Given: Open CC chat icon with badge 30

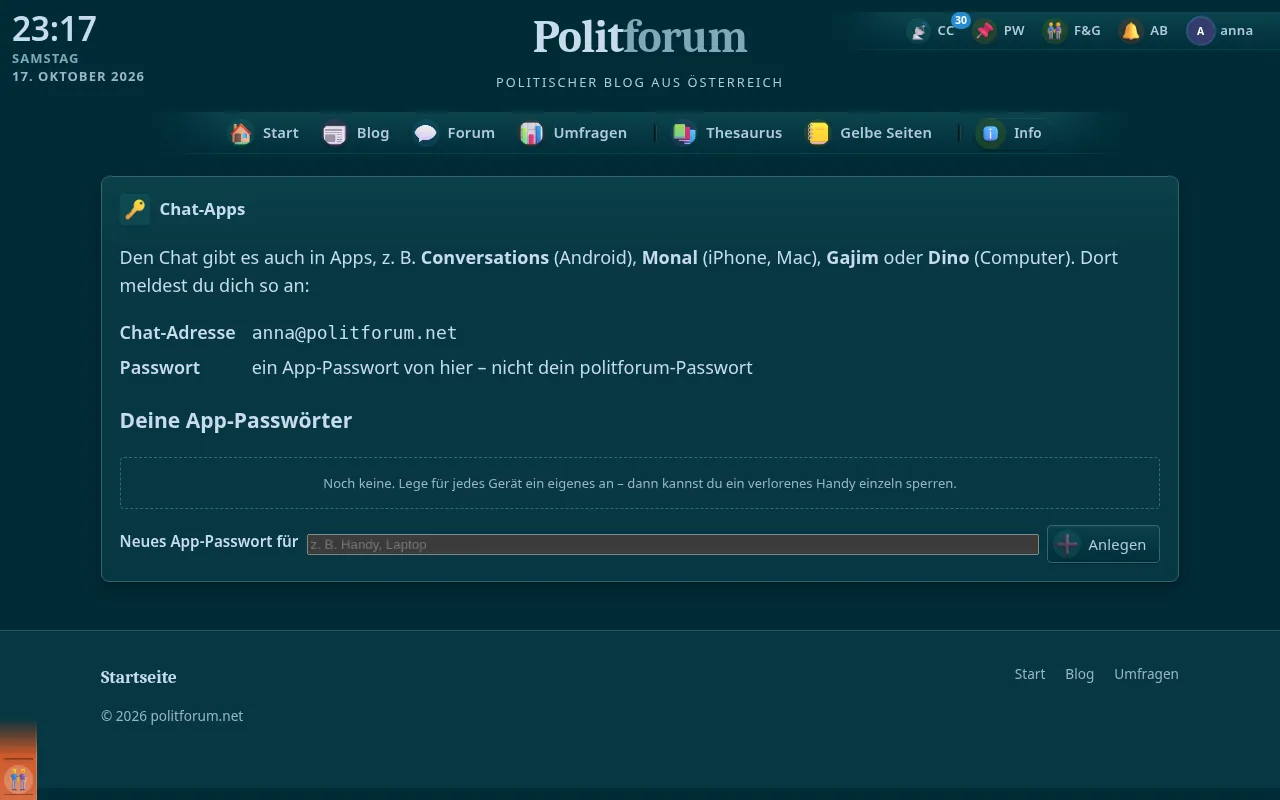Looking at the screenshot, I should click(918, 31).
